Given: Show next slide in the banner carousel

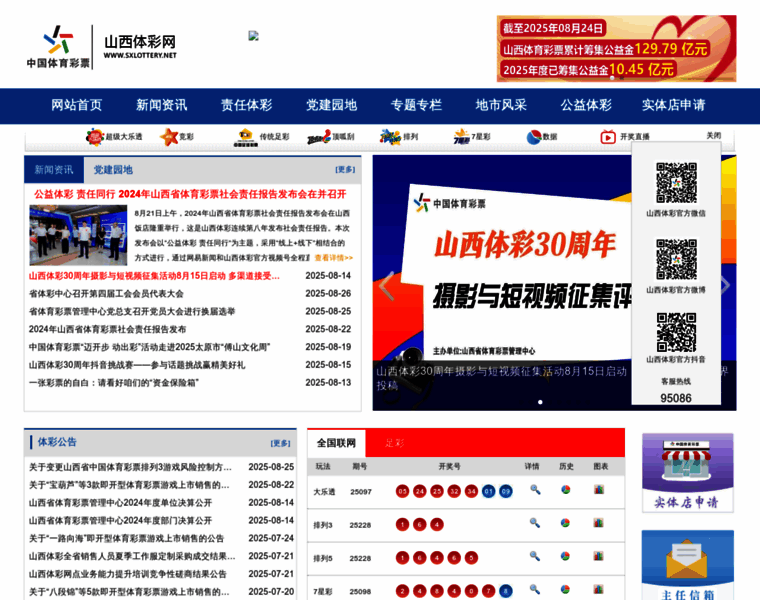Looking at the screenshot, I should 726,285.
